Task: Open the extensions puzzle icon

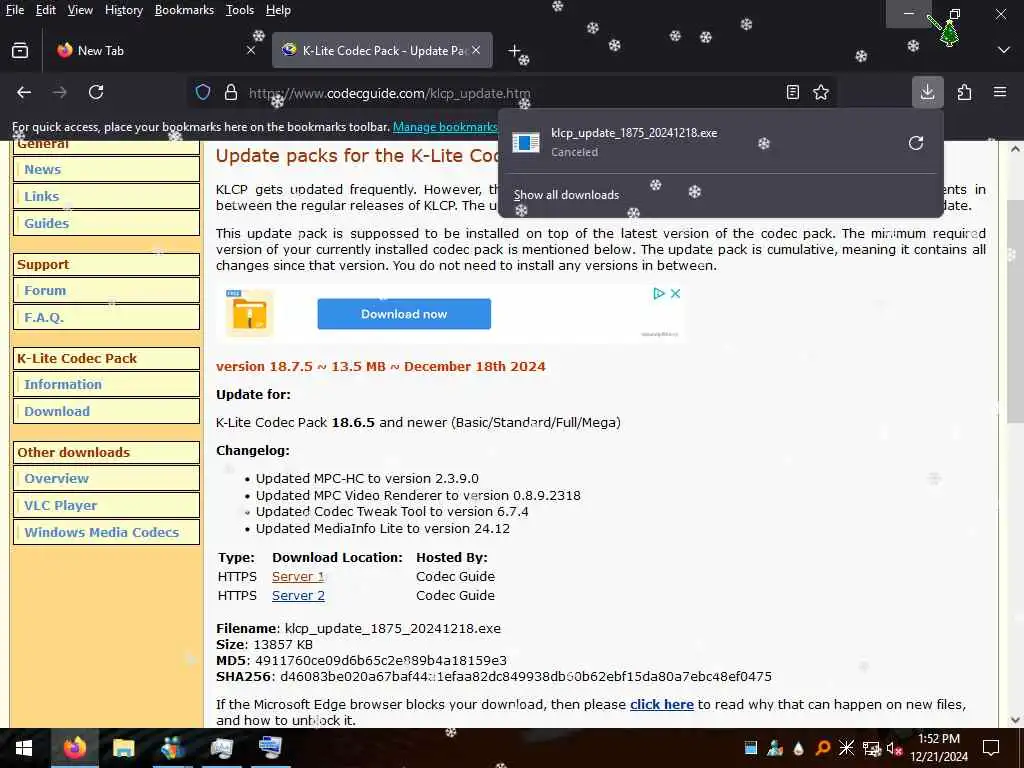Action: click(x=965, y=93)
